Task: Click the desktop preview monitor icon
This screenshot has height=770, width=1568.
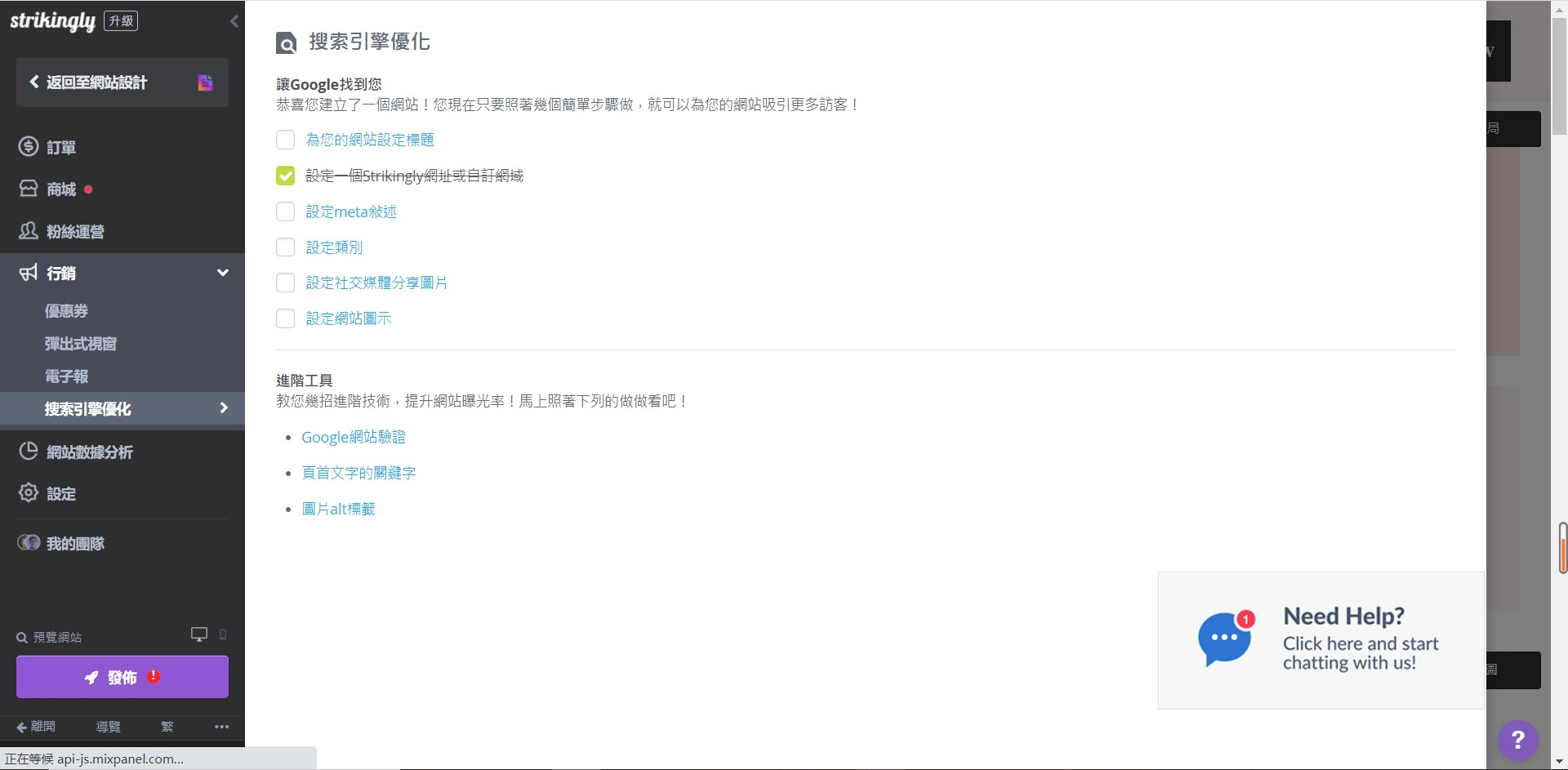Action: 198,634
